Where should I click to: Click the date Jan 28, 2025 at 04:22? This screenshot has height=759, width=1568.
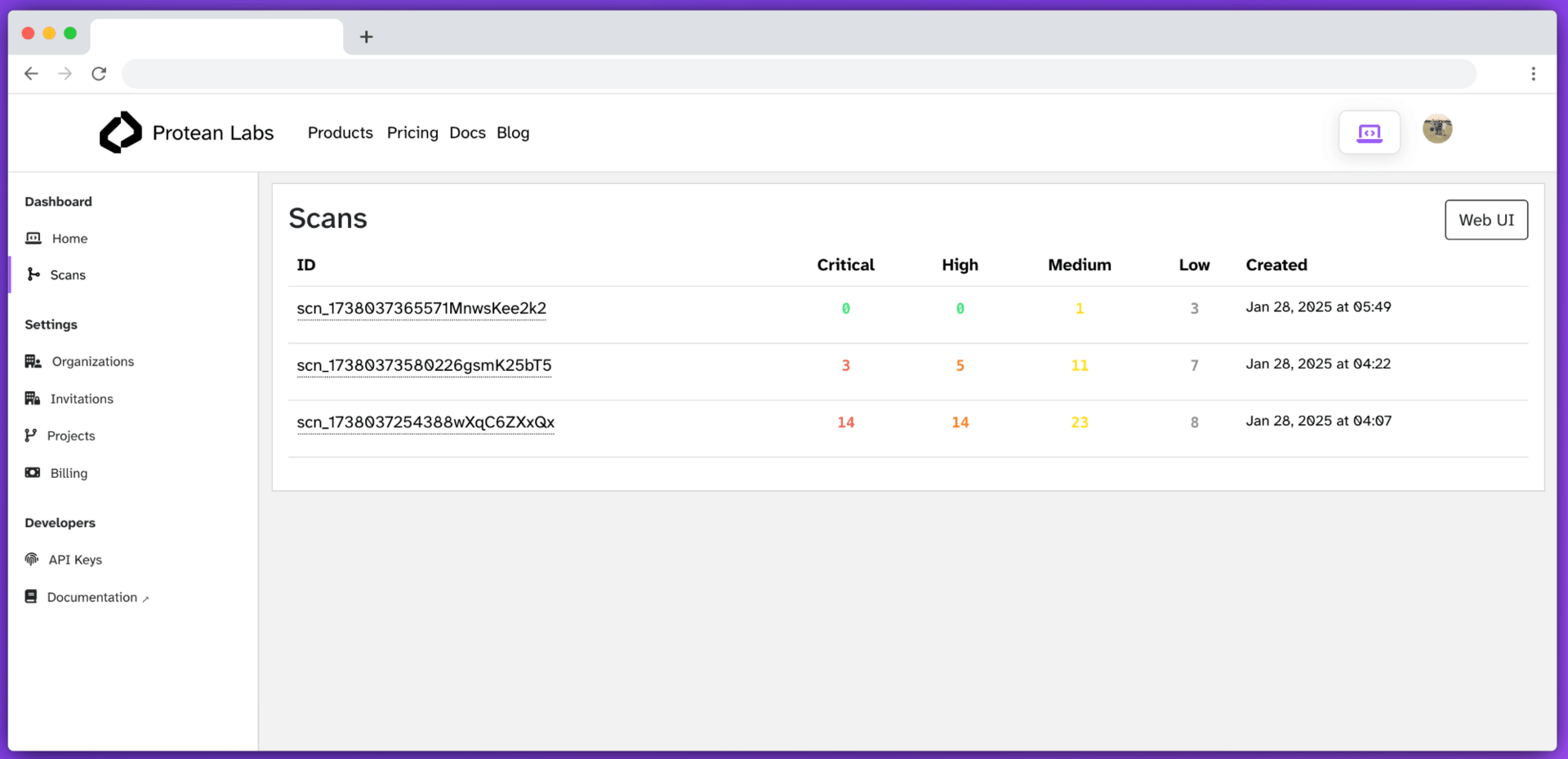point(1318,364)
